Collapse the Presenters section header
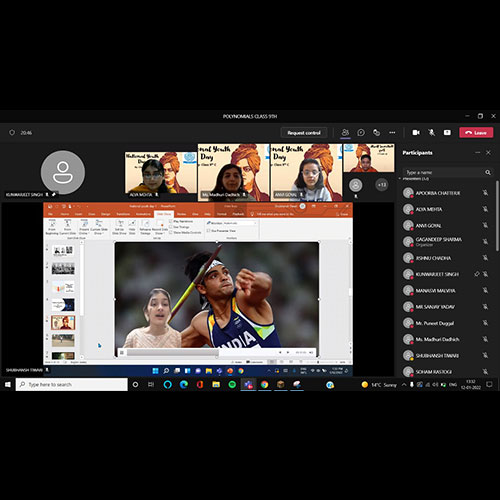500x500 pixels. (414, 179)
